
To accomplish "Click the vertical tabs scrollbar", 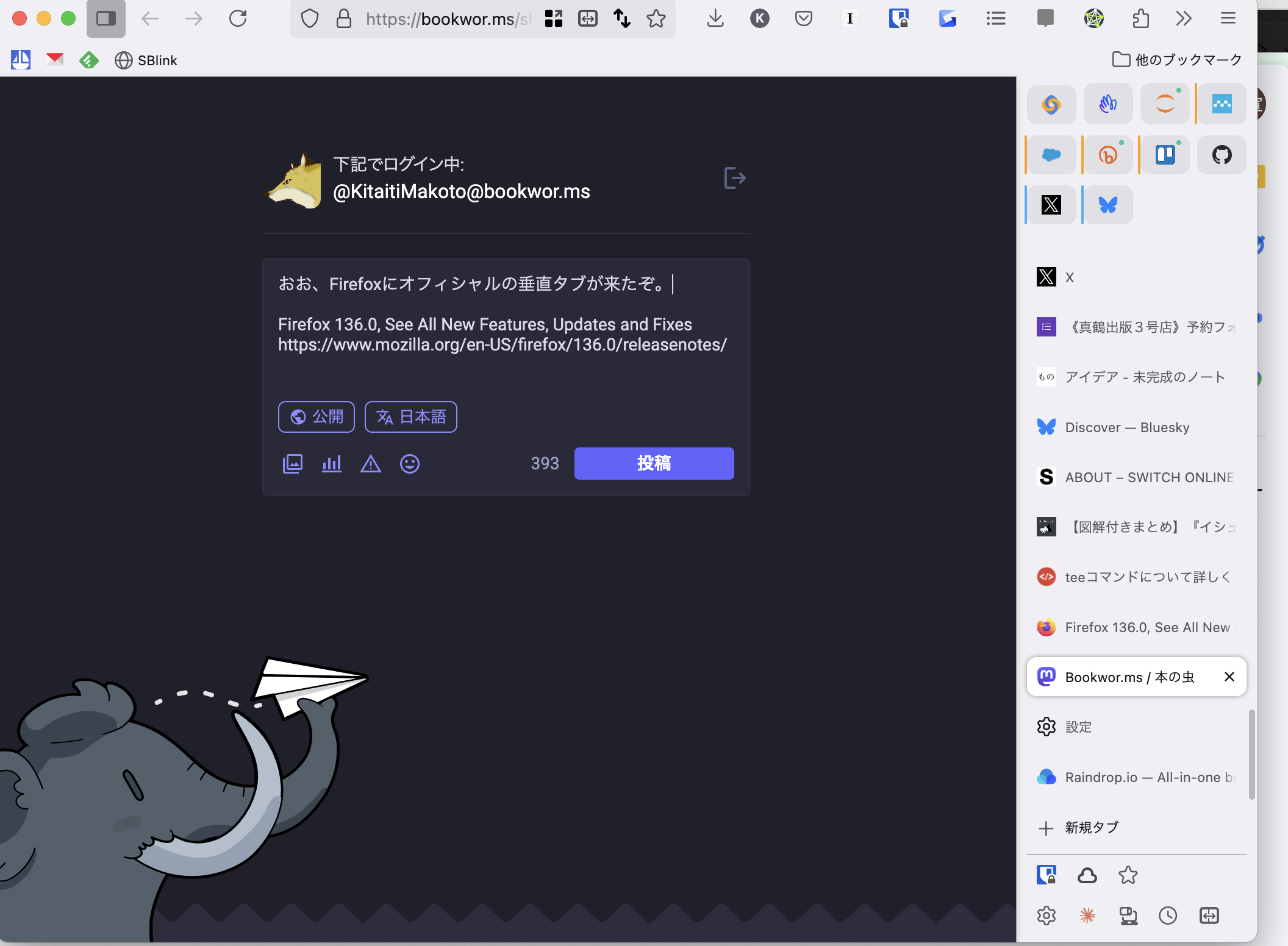I will 1252,755.
